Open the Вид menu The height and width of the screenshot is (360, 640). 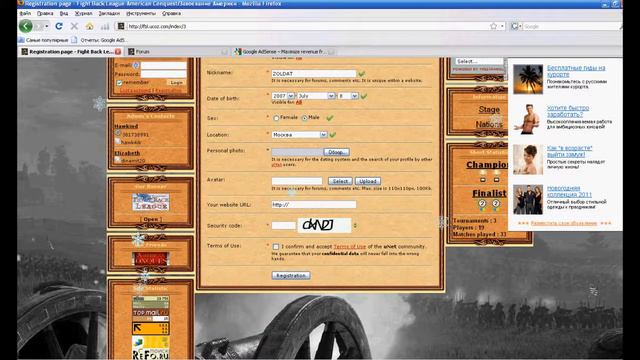pos(64,13)
